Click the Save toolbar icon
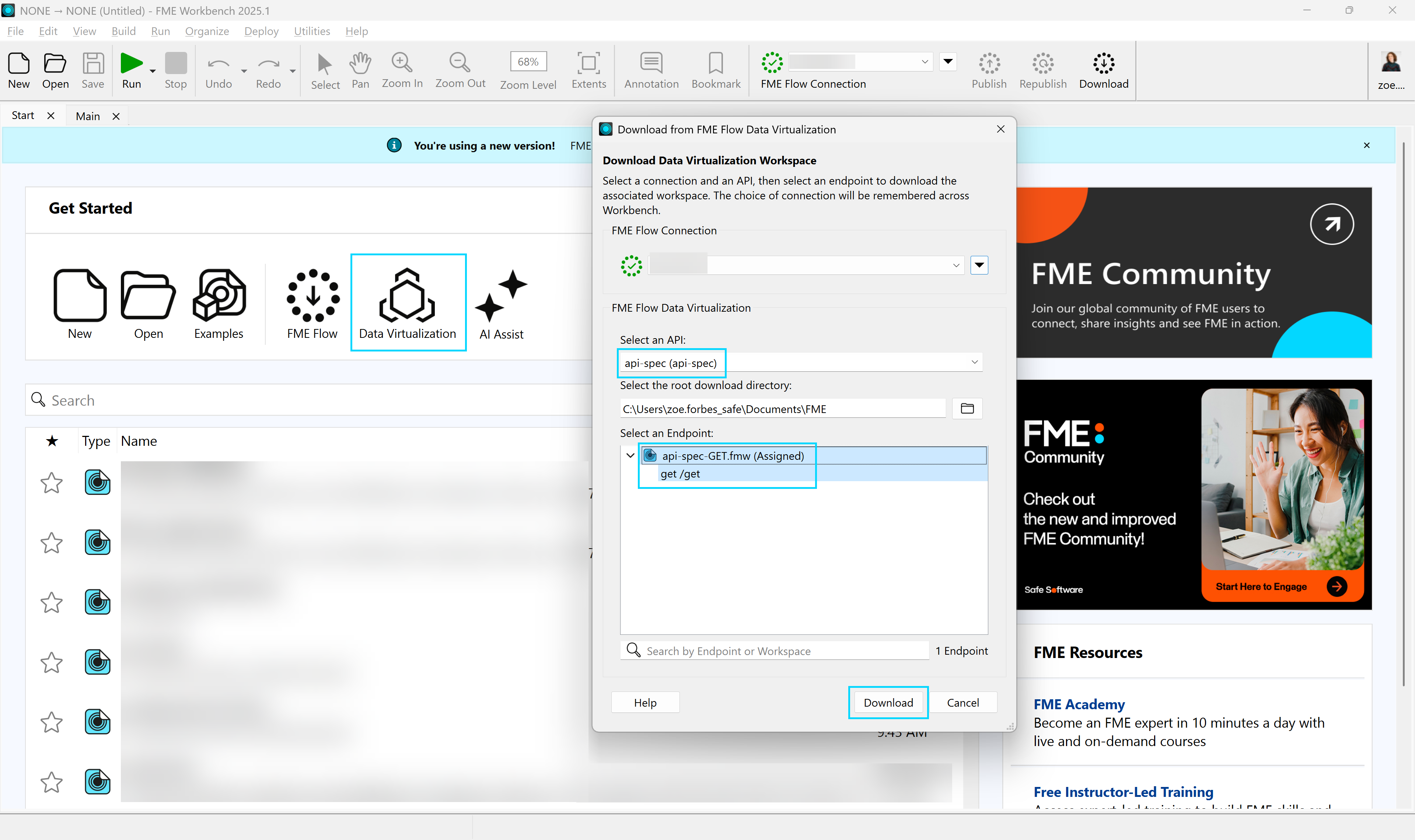The height and width of the screenshot is (840, 1415). point(93,63)
